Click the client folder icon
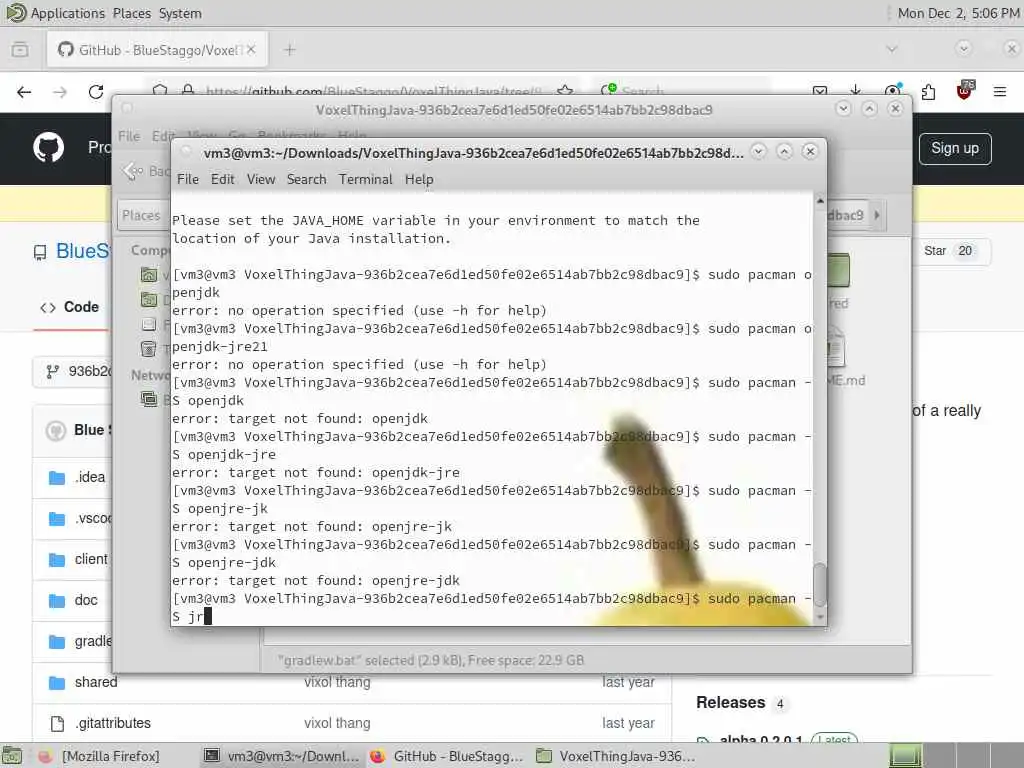 (57, 560)
